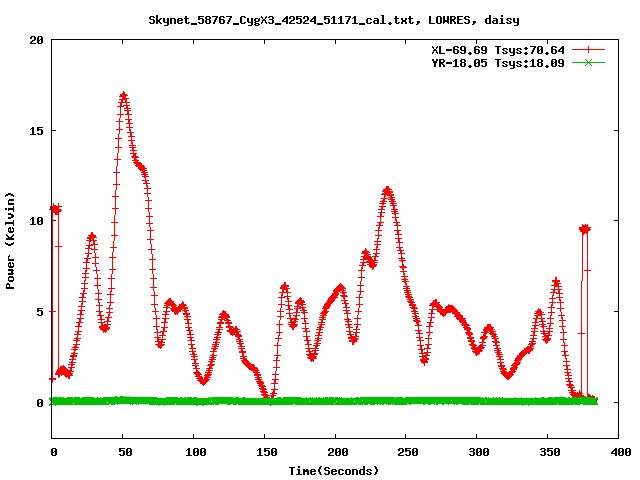Click x-axis tick label 400
The image size is (640, 480).
click(621, 452)
